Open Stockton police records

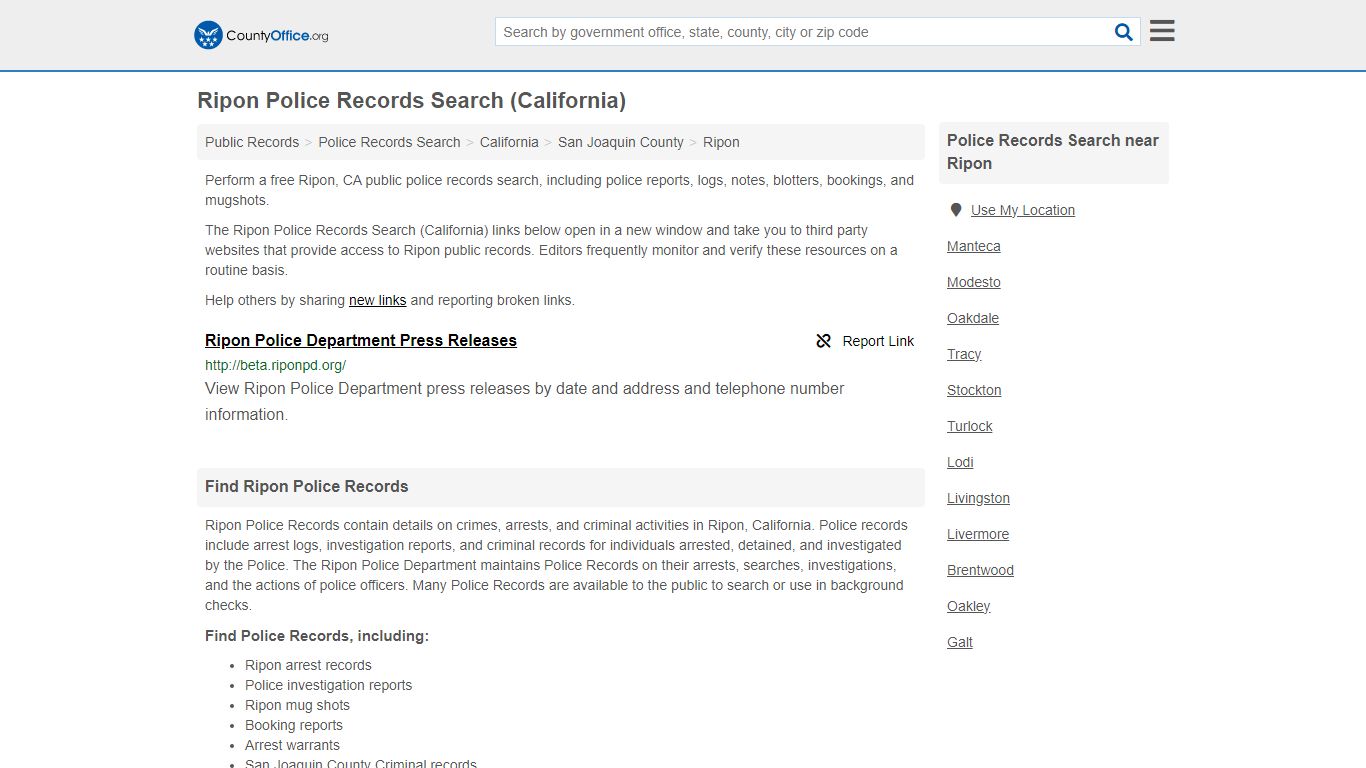pos(974,390)
